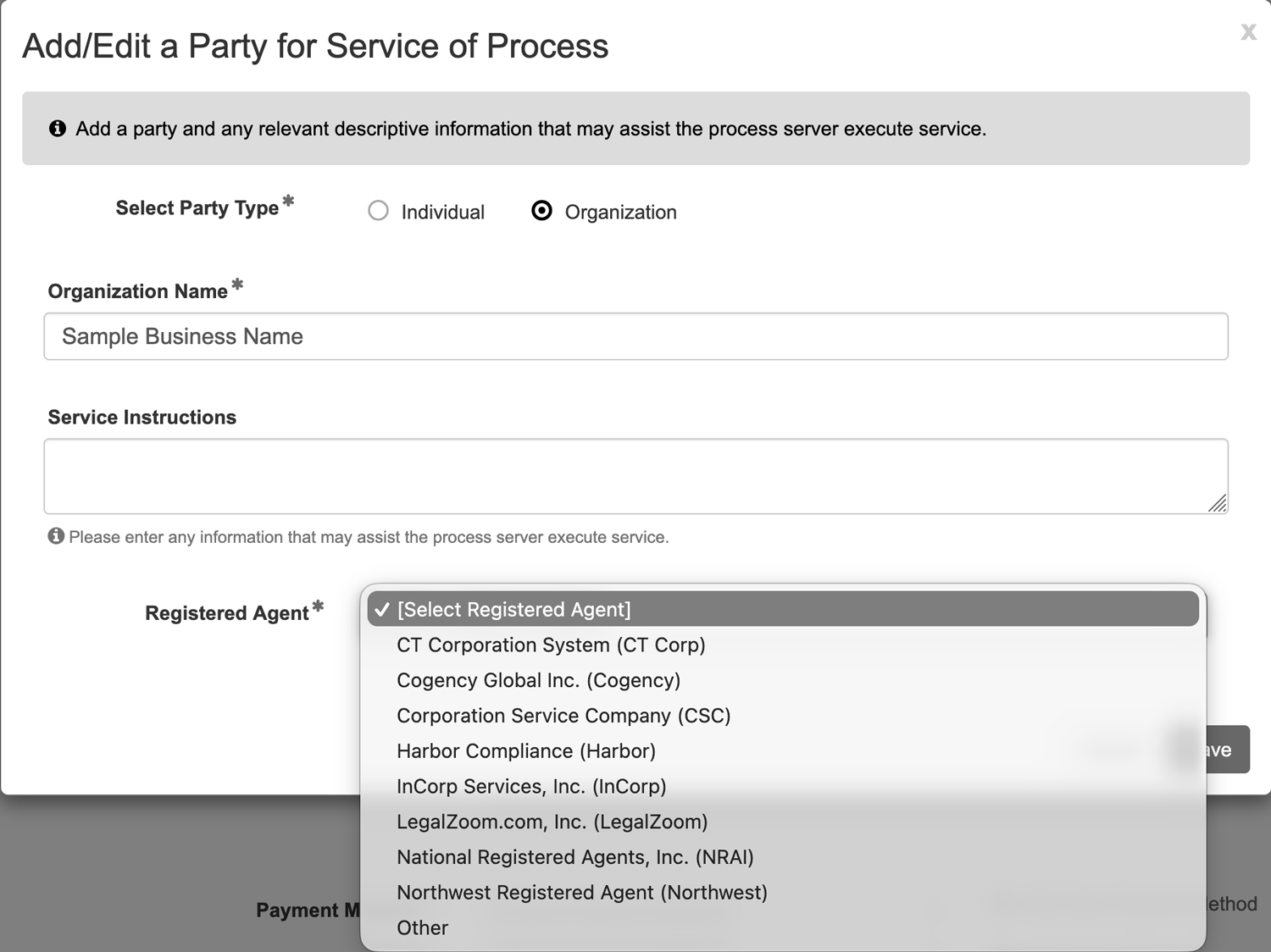
Task: Close the Add/Edit Party dialog
Action: pos(1248,32)
